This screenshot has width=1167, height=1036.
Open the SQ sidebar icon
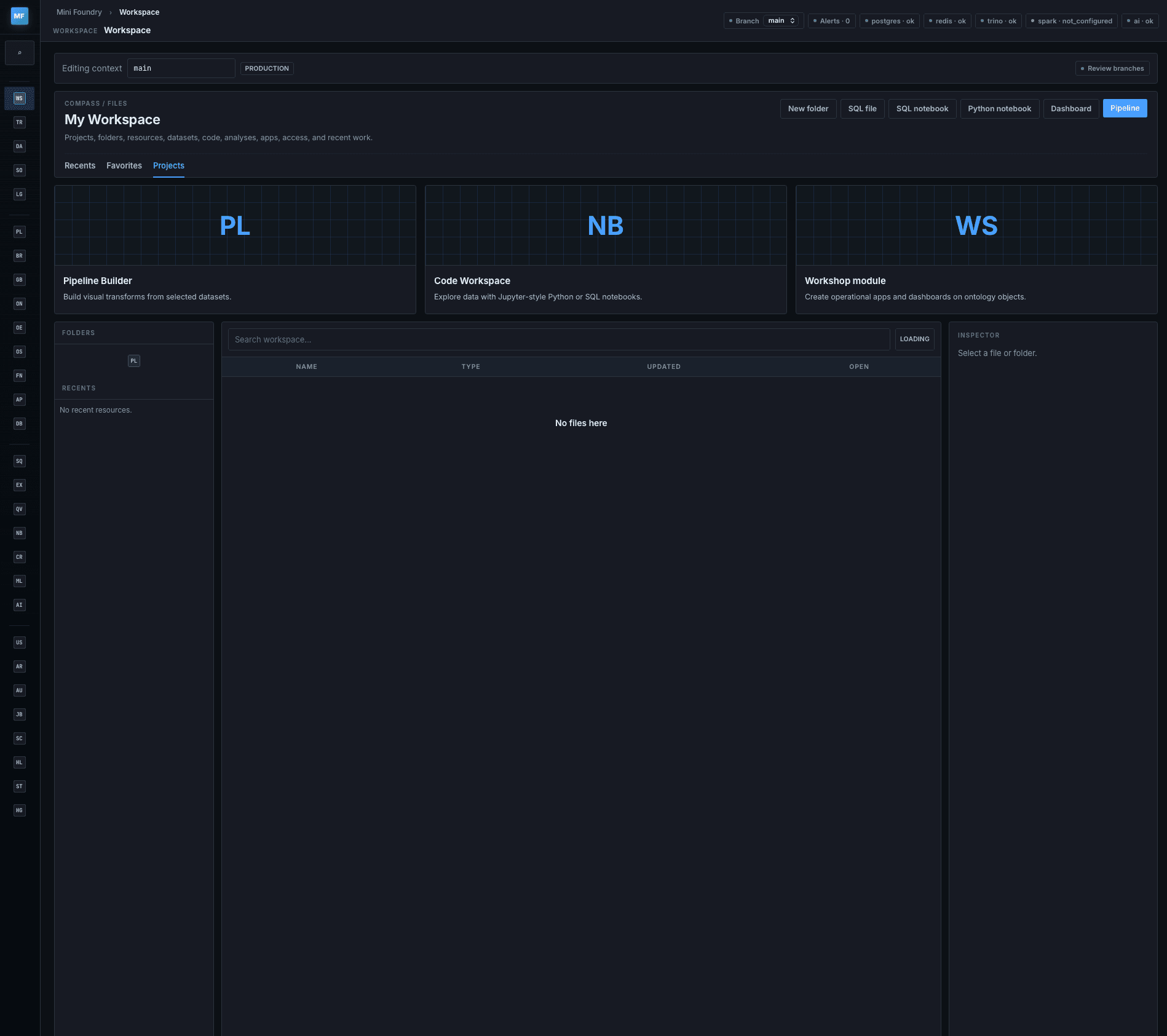[x=19, y=461]
